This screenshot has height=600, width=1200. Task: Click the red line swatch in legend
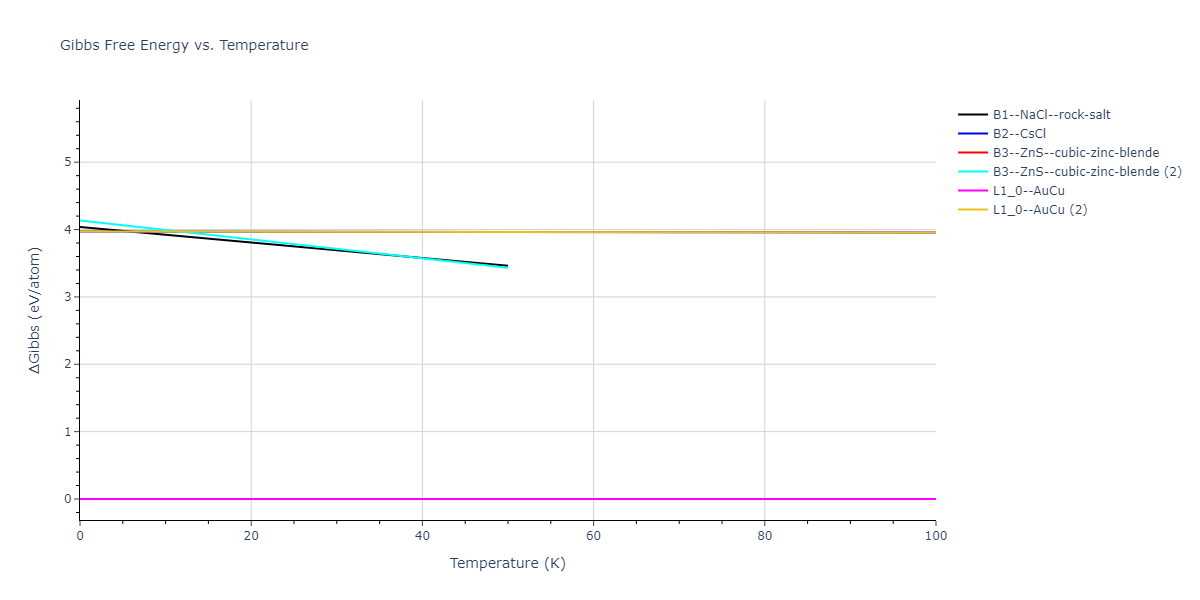[973, 153]
